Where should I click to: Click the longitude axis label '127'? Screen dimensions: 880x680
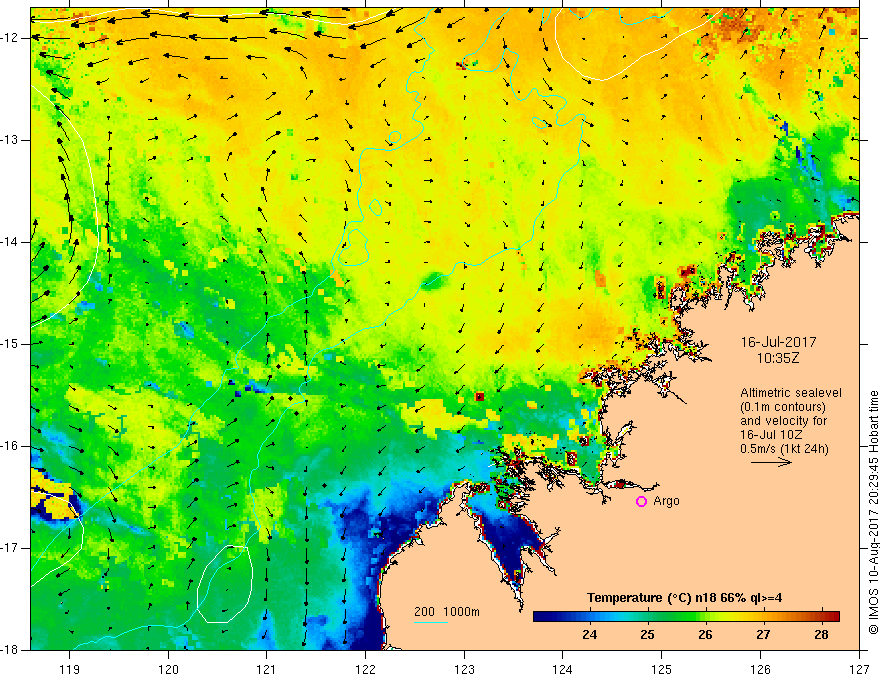pos(859,669)
